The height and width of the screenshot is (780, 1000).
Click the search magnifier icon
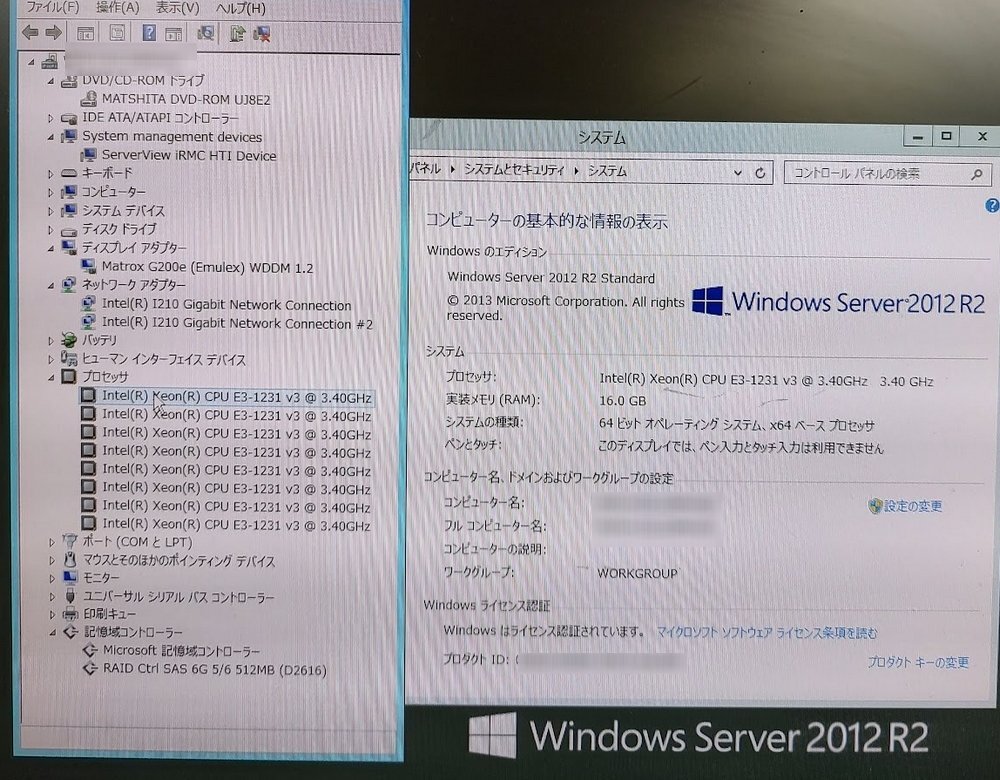pos(976,174)
